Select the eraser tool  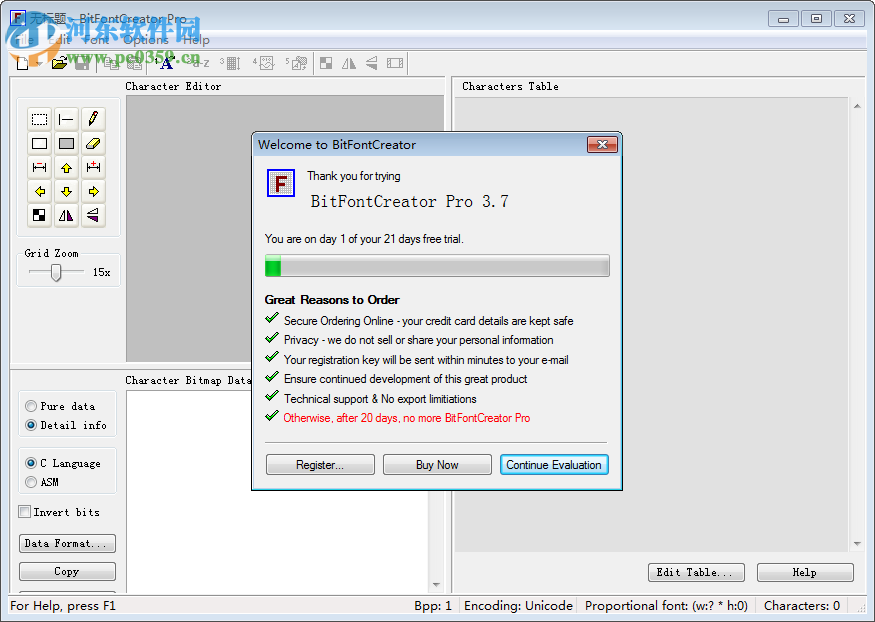93,143
